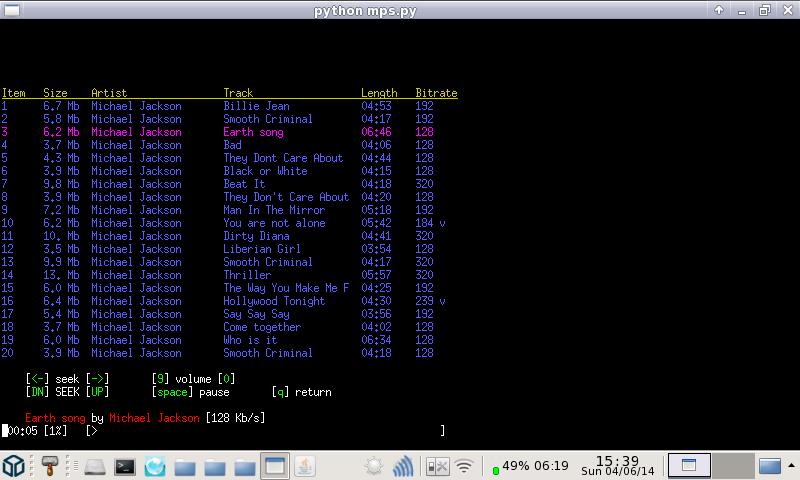Open the cube-shaped main menu launcher
800x480 pixels.
(x=13, y=466)
